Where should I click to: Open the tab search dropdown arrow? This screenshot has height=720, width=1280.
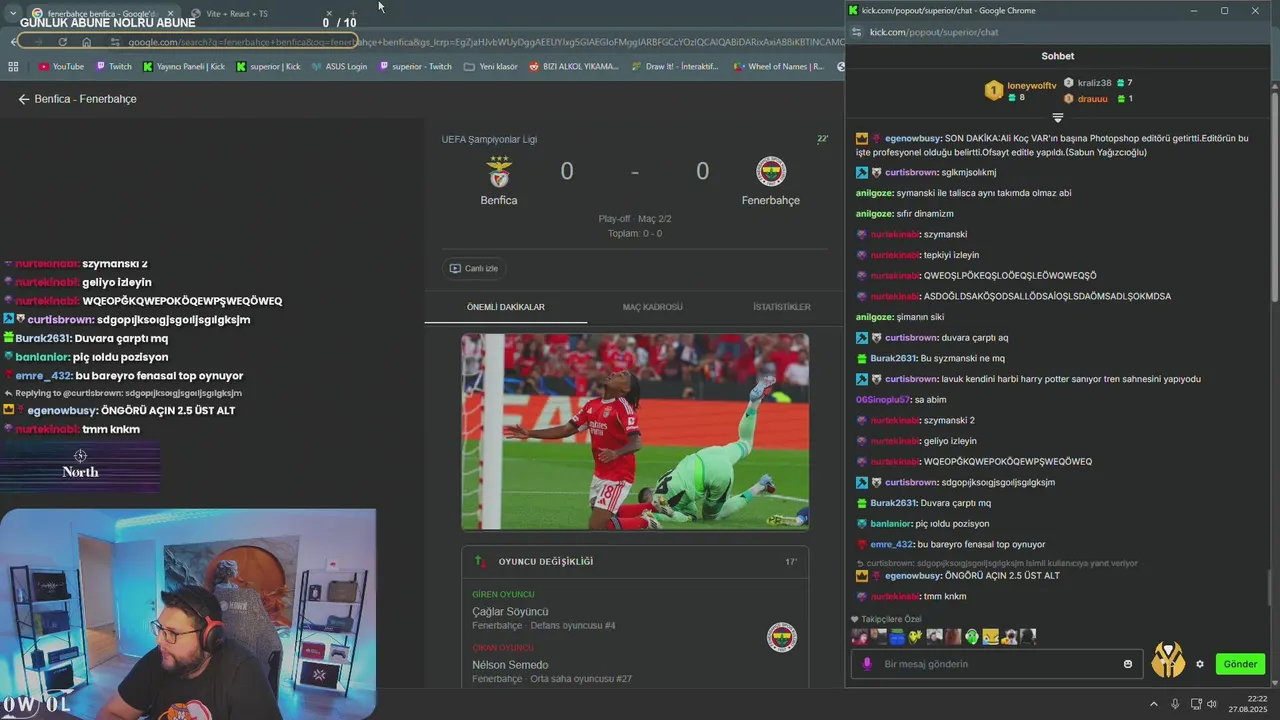pyautogui.click(x=12, y=14)
